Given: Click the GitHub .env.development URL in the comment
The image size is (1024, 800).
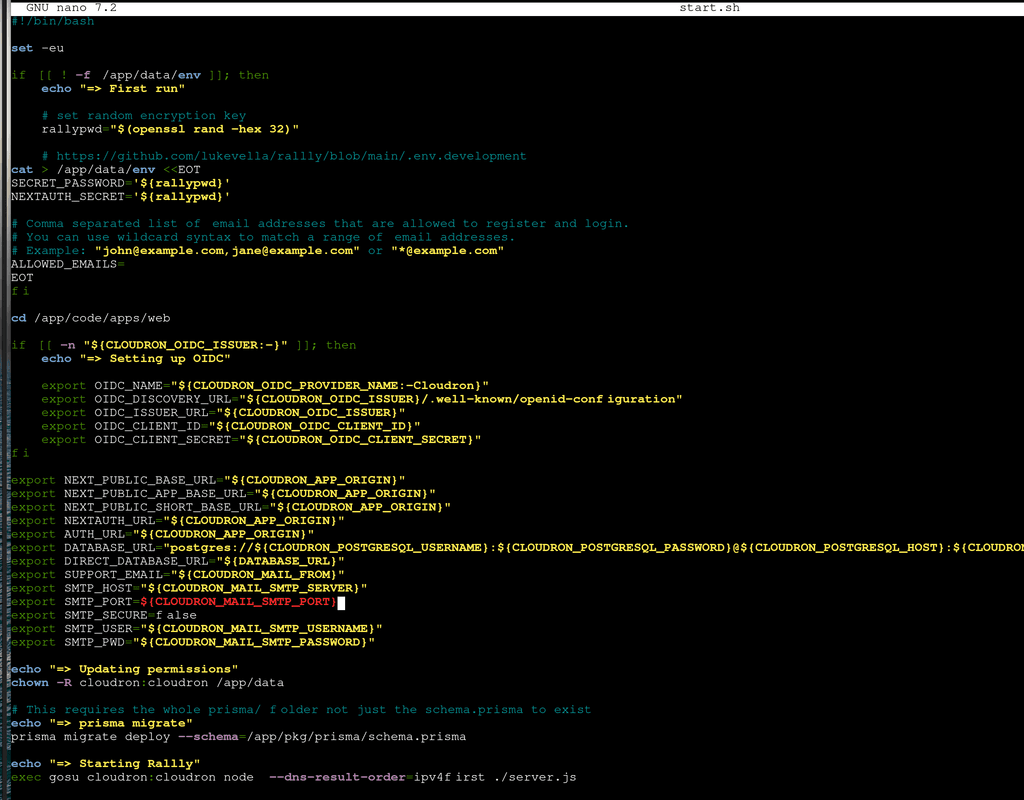Looking at the screenshot, I should (x=291, y=156).
